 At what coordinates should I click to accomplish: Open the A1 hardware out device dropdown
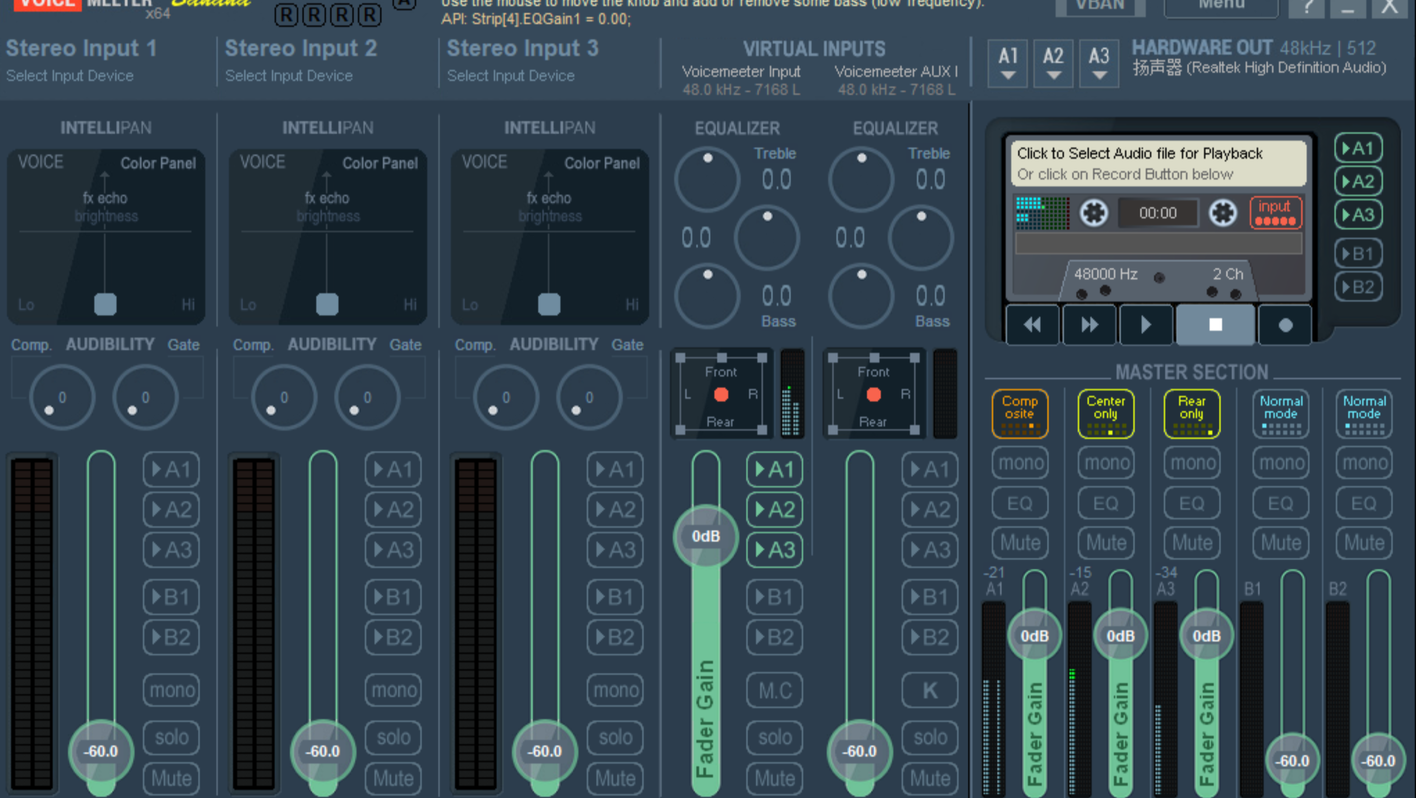(x=1008, y=63)
